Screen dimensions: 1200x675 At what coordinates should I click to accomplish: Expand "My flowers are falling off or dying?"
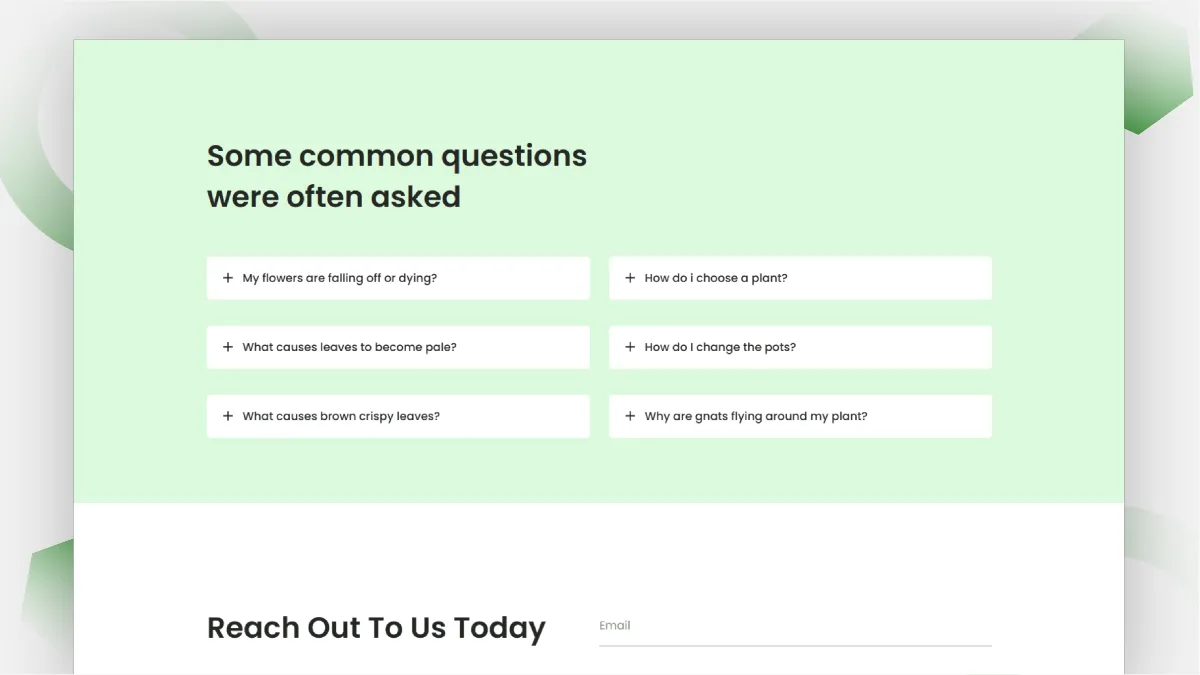point(398,278)
